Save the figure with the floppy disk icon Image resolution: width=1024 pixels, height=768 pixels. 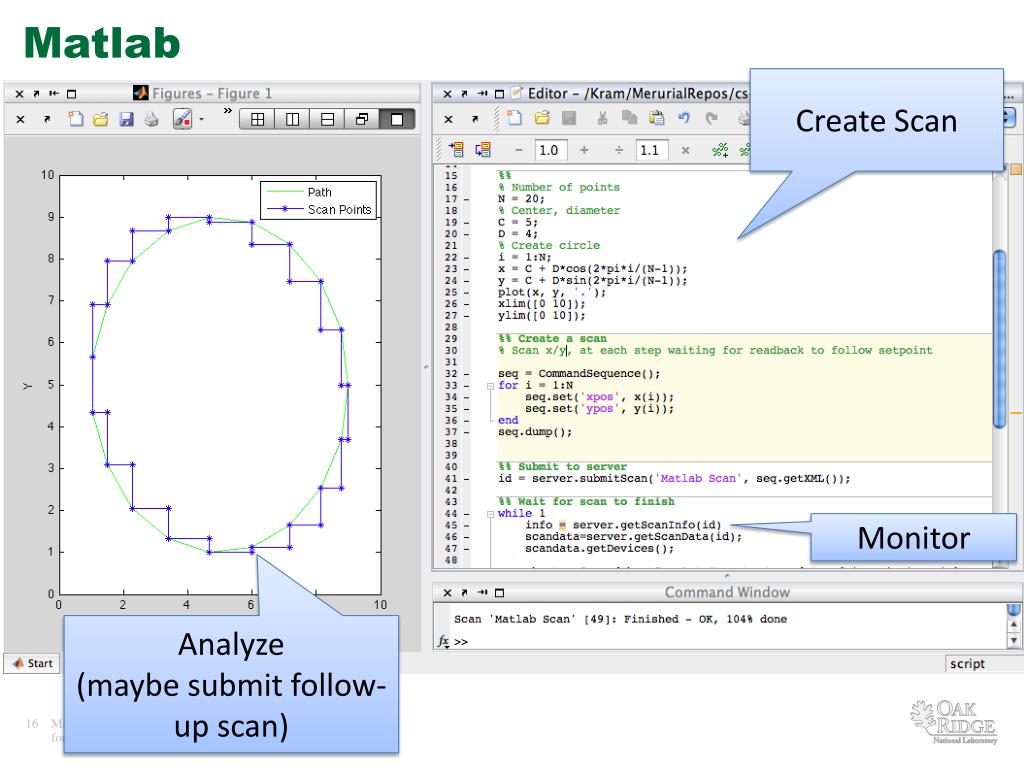(126, 120)
